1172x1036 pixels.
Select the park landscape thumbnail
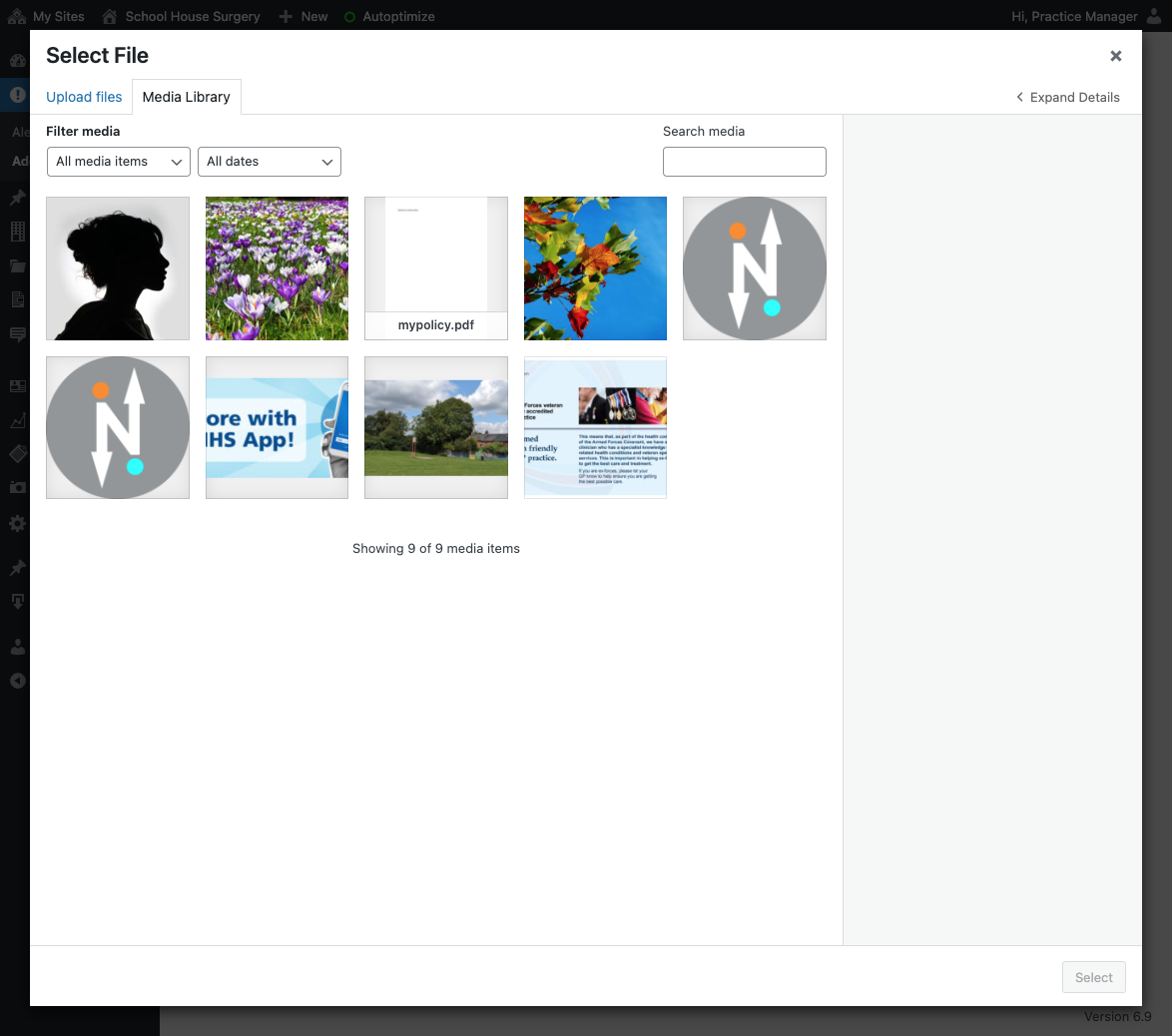[x=436, y=427]
